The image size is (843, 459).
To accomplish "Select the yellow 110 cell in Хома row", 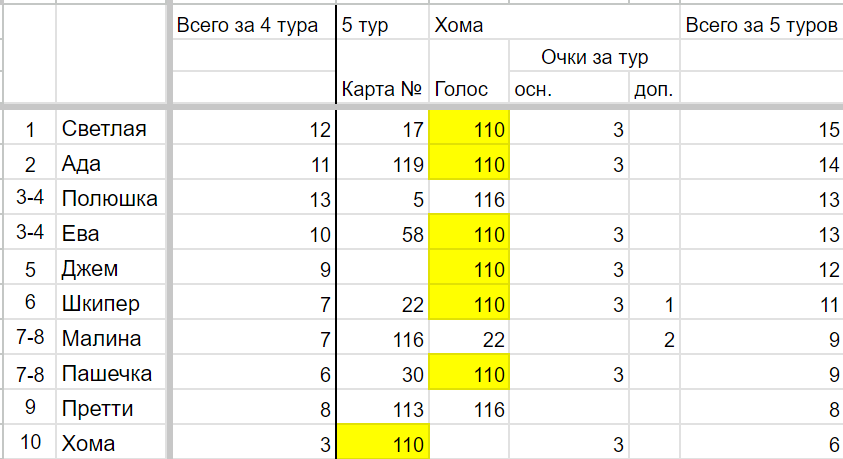I will pos(383,443).
